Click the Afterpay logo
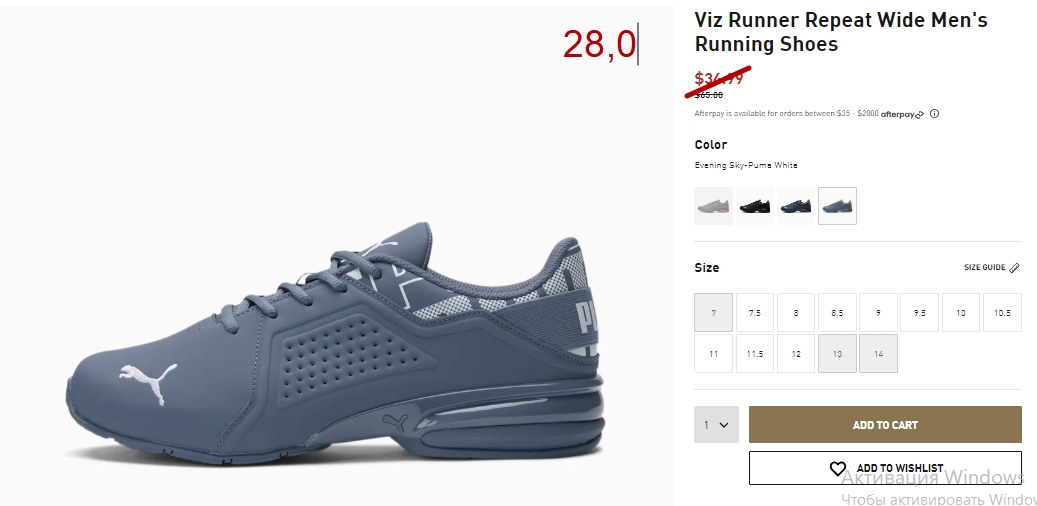Image resolution: width=1037 pixels, height=506 pixels. click(x=902, y=114)
